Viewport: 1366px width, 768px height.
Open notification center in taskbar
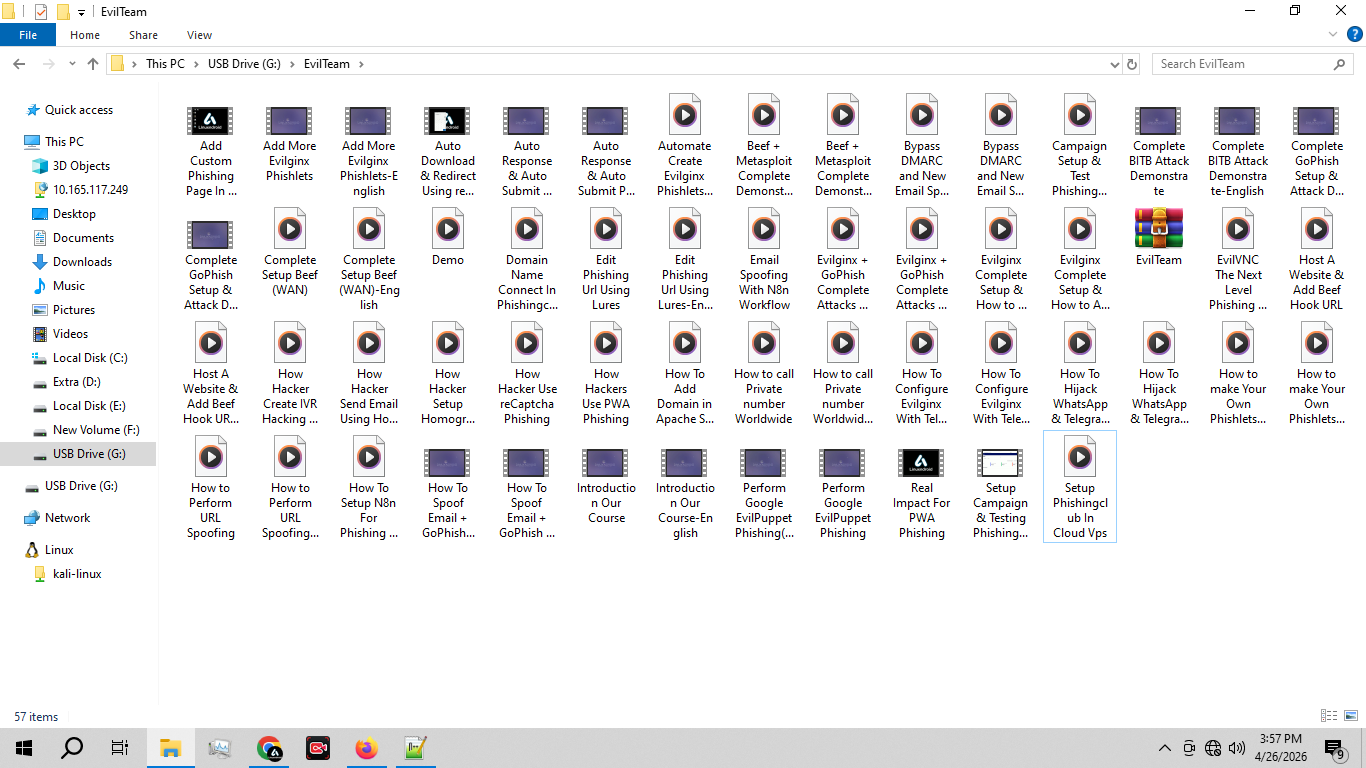(1334, 748)
